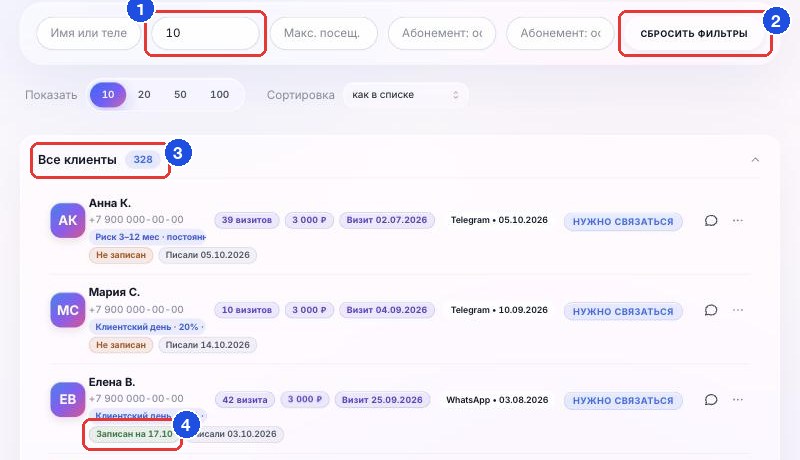800x460 pixels.
Task: Click the 10 визитов badge
Action: tap(246, 310)
